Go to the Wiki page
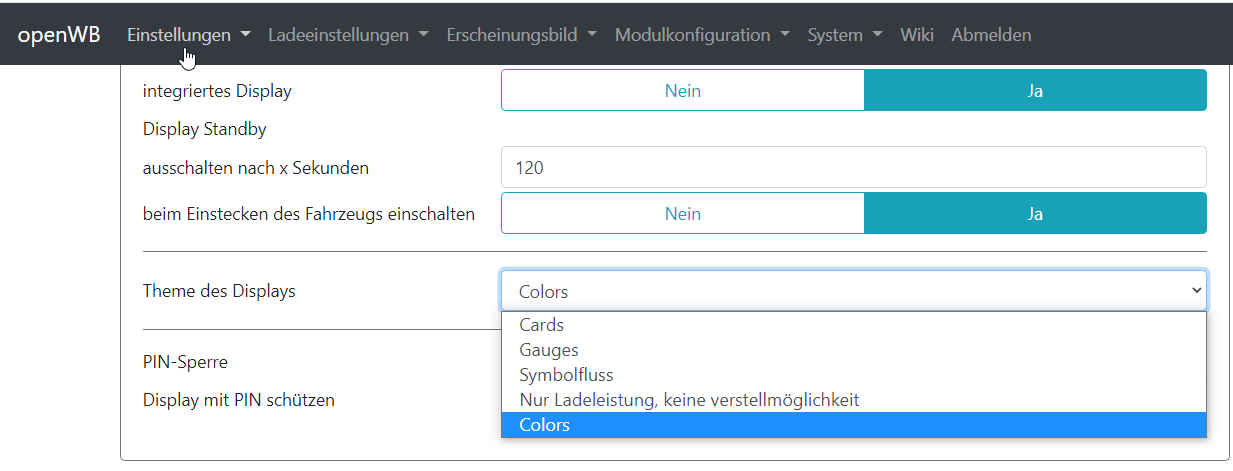This screenshot has height=471, width=1233. 916,35
